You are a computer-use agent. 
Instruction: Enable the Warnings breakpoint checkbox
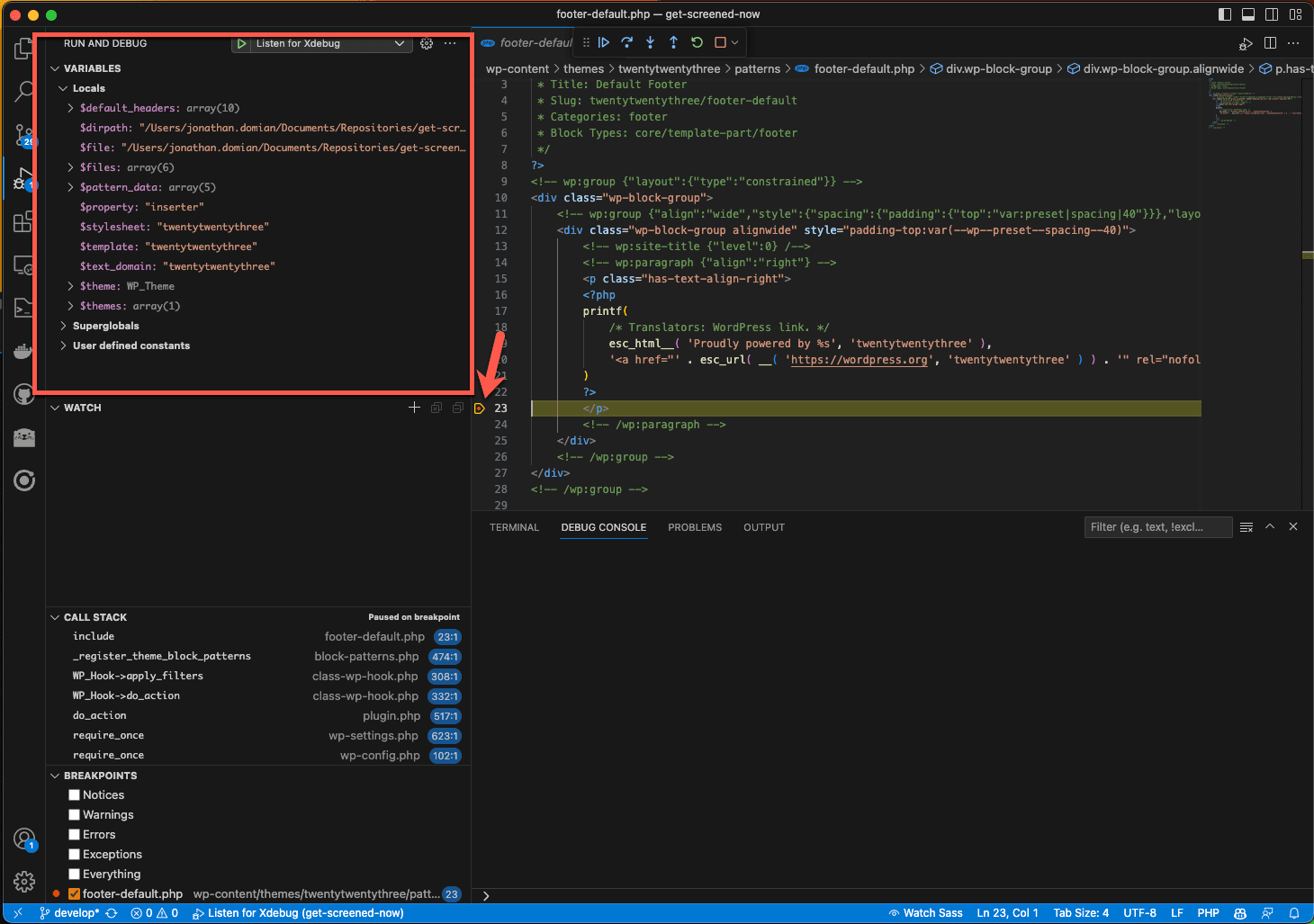tap(74, 814)
